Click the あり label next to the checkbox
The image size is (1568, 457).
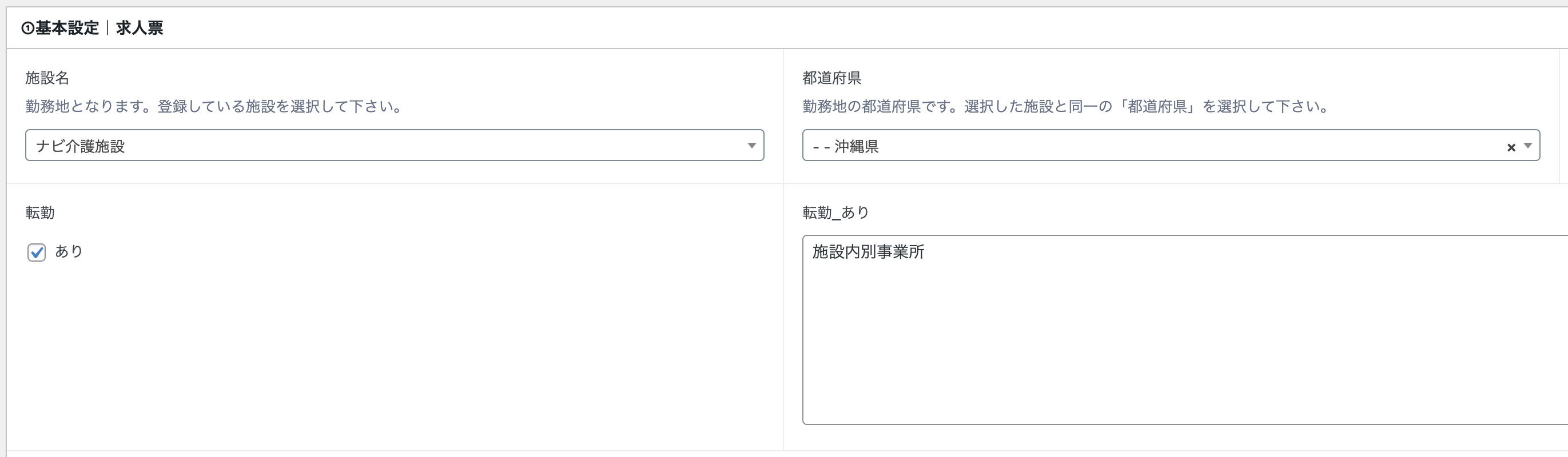pos(69,251)
